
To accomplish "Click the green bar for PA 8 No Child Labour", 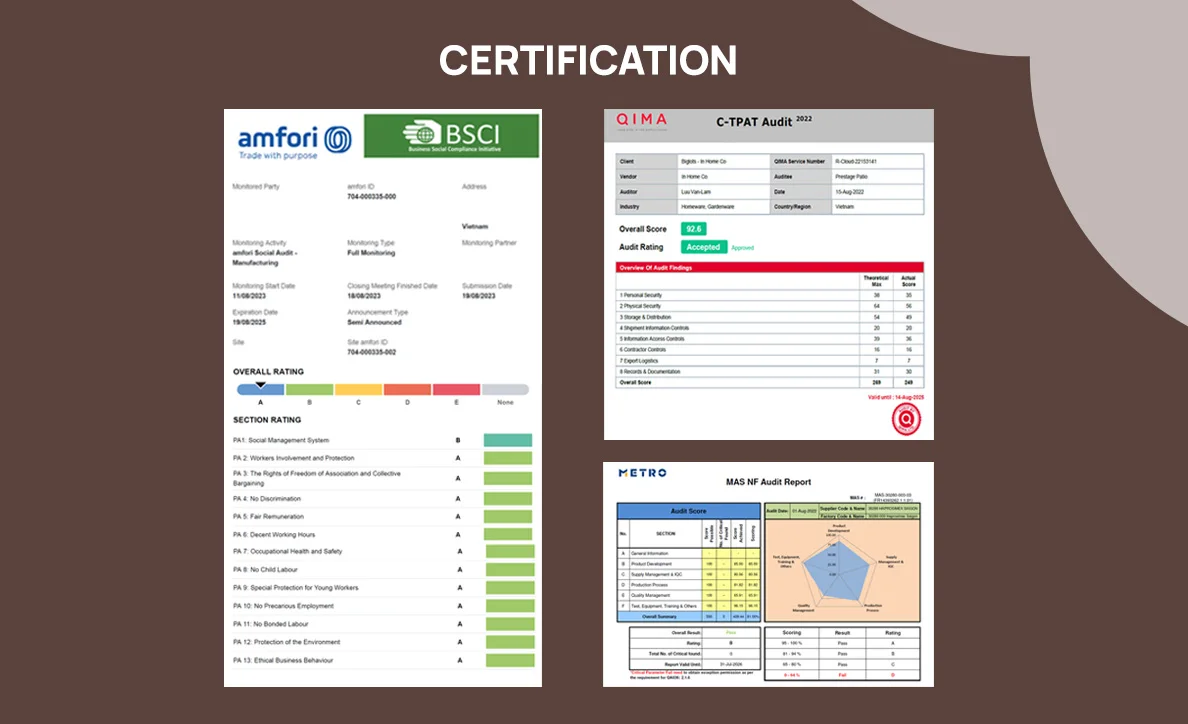I will (x=510, y=570).
